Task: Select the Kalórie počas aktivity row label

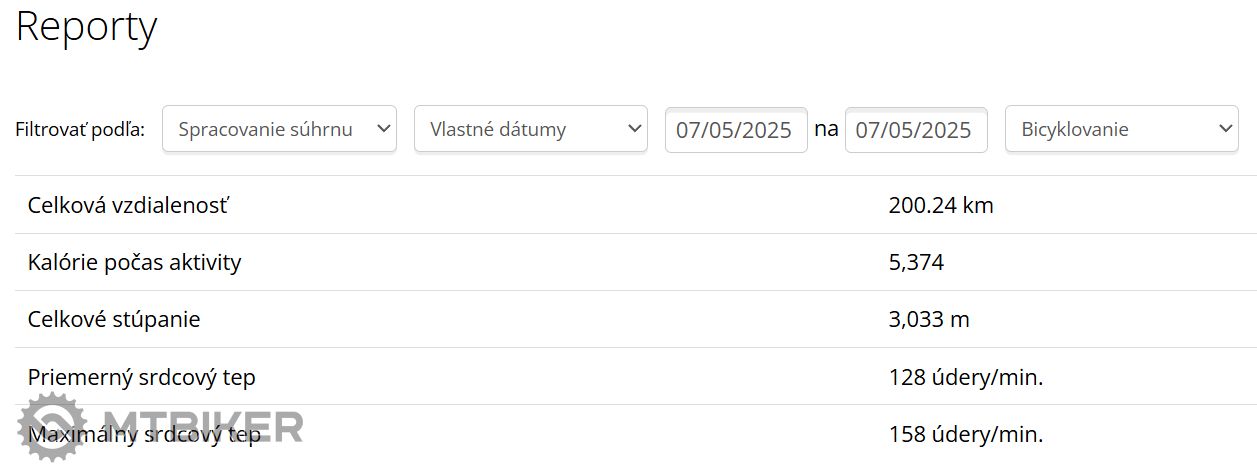Action: (x=134, y=263)
